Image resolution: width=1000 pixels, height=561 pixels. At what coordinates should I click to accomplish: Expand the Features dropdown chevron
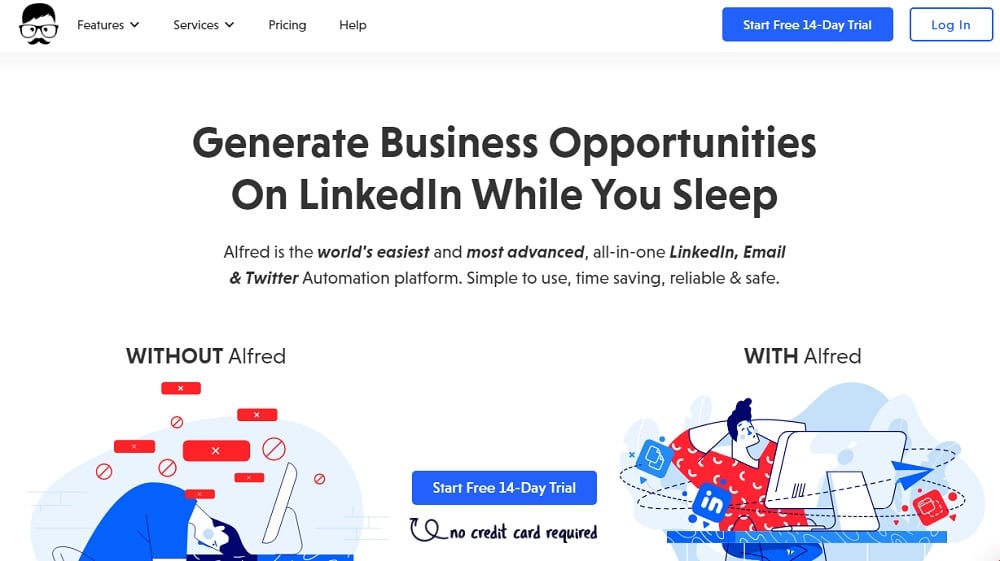pos(135,25)
